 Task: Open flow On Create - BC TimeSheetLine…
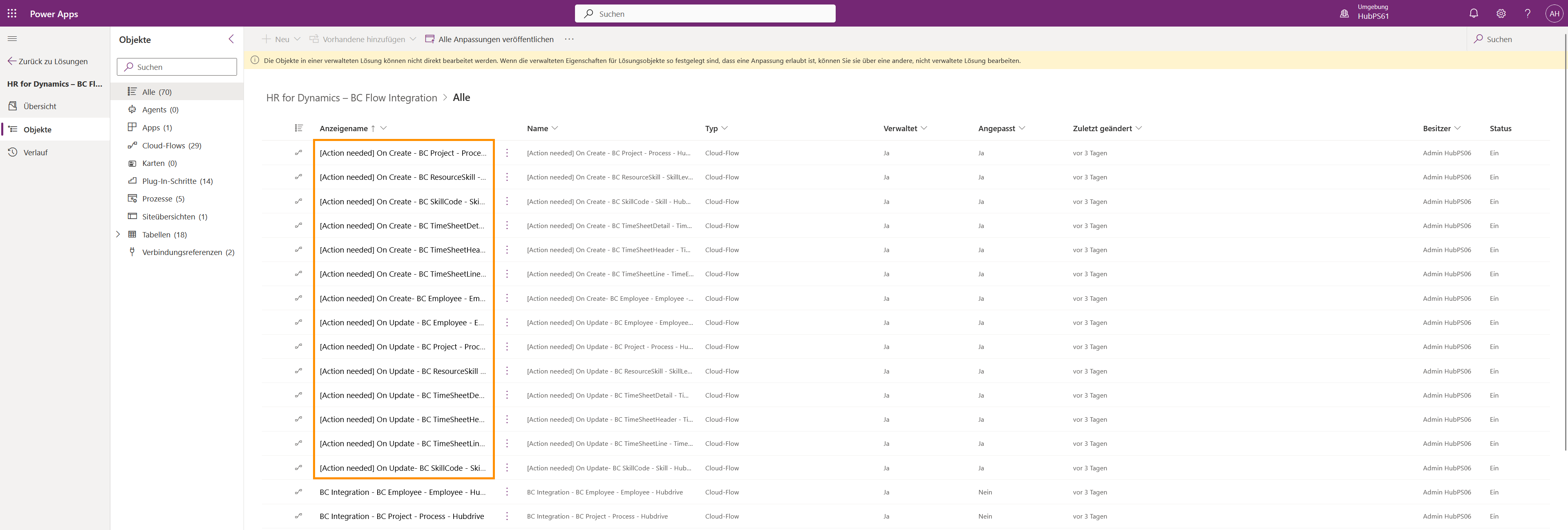[x=403, y=275]
